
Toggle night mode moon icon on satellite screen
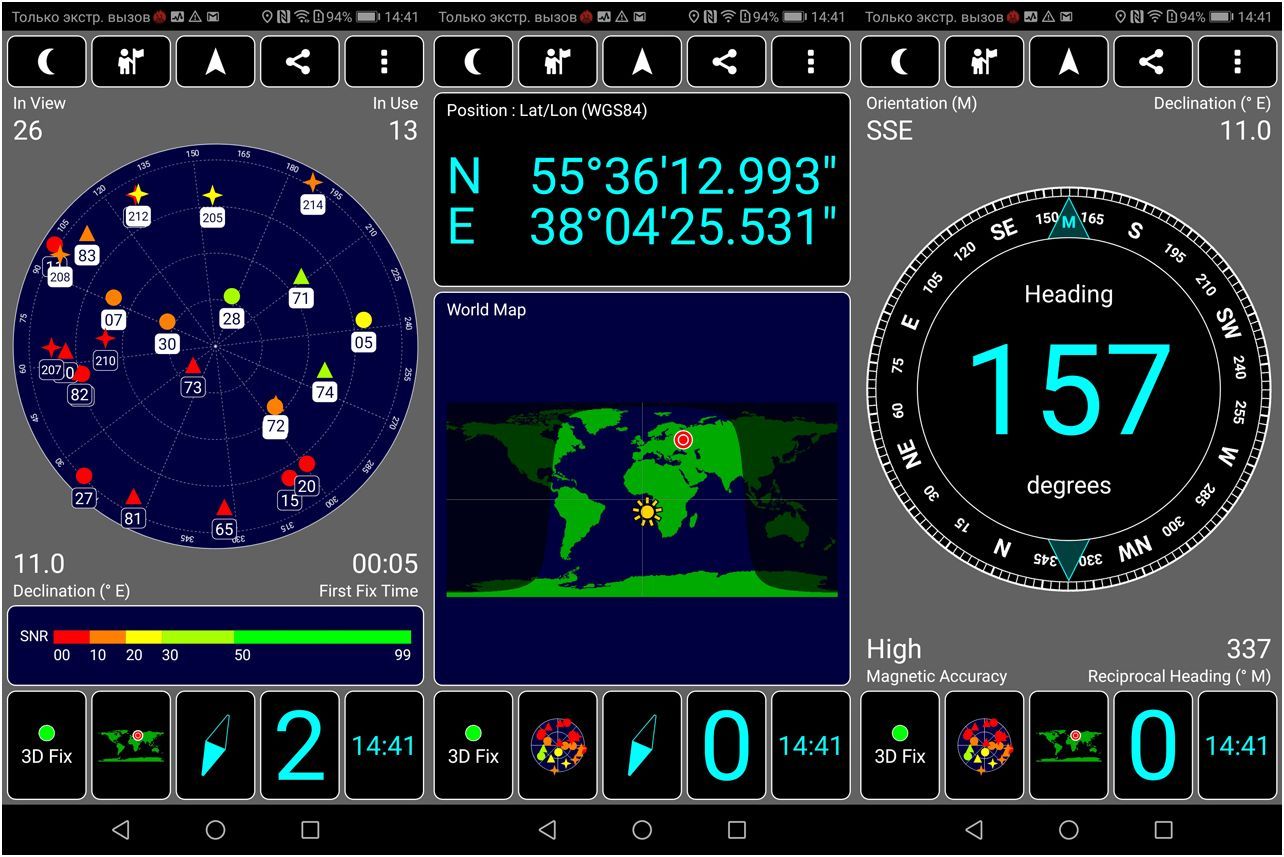(46, 62)
